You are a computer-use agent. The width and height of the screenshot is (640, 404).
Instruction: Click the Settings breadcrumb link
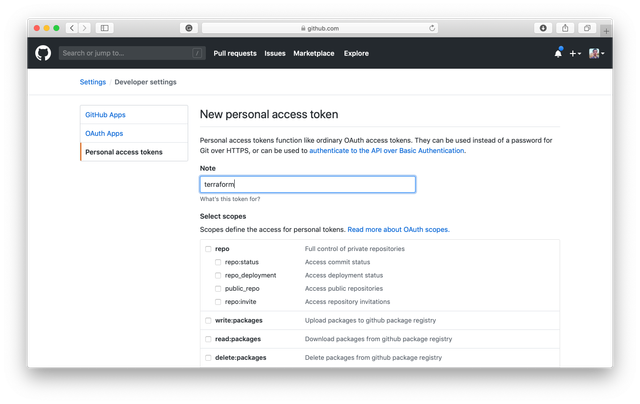[93, 82]
